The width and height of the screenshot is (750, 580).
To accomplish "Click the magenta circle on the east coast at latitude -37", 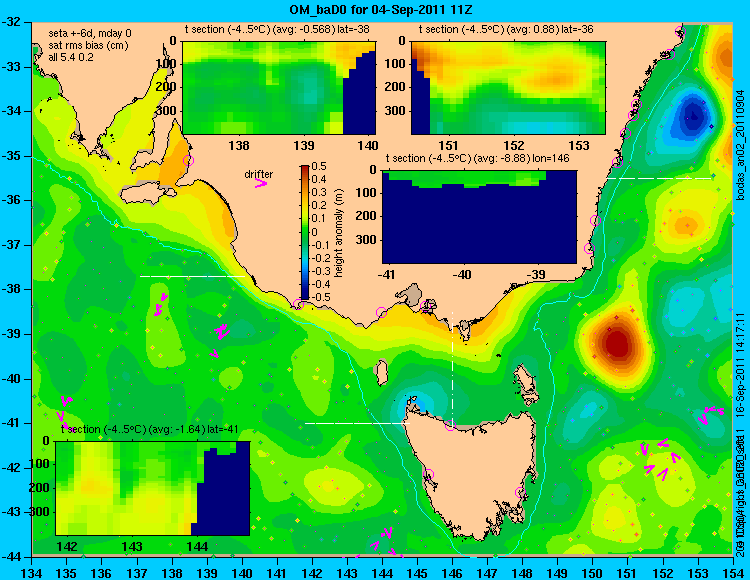I will tap(589, 248).
